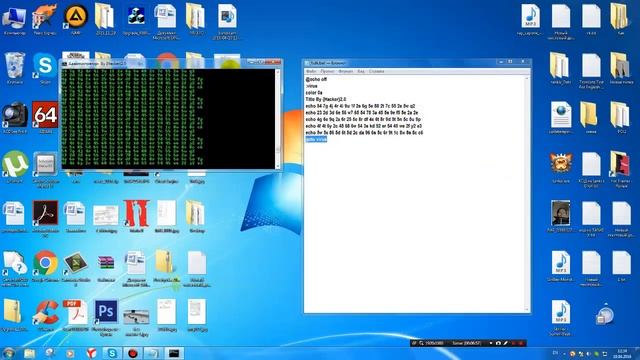
Task: Click the 'color 0a' line in Notepad
Action: coord(314,93)
